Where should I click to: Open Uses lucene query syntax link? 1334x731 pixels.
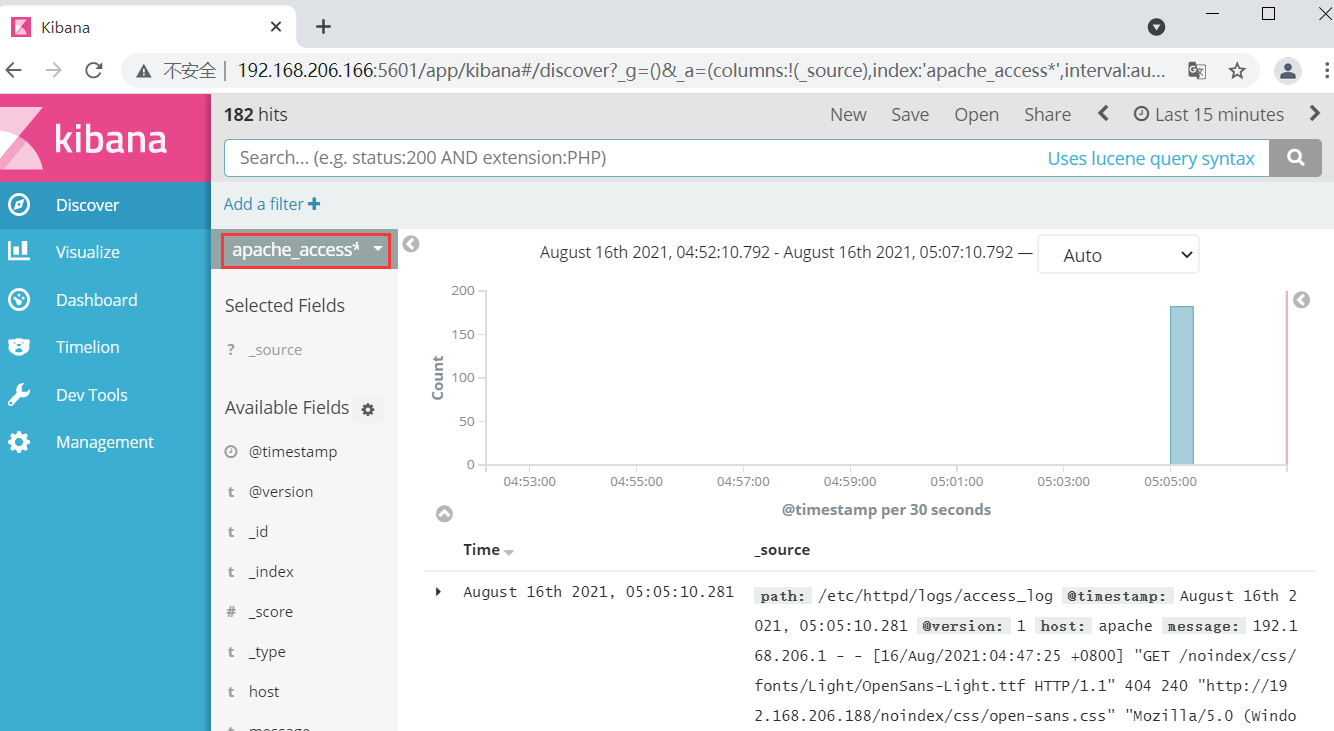coord(1151,158)
